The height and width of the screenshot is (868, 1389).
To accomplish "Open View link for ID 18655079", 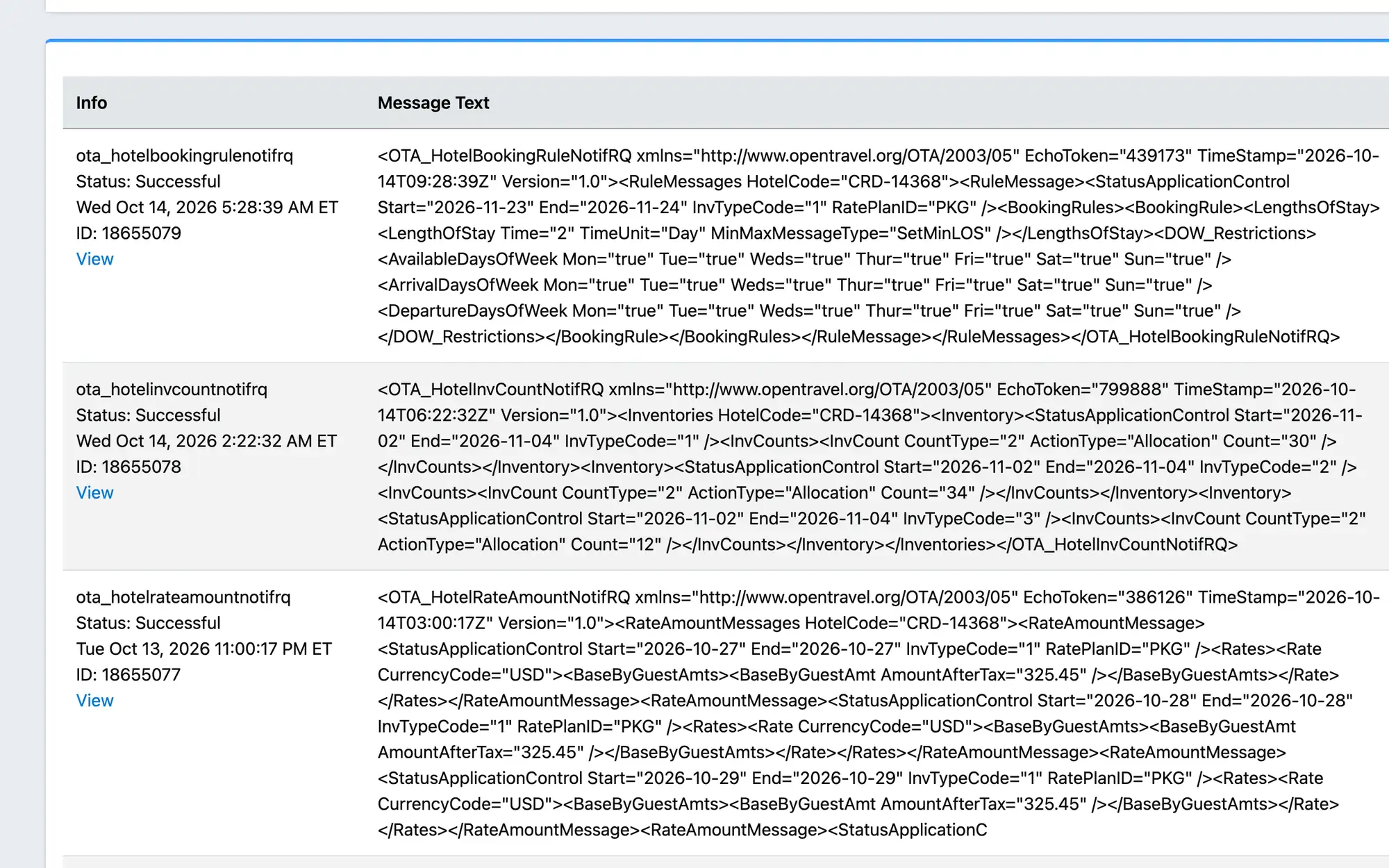I will tap(94, 259).
